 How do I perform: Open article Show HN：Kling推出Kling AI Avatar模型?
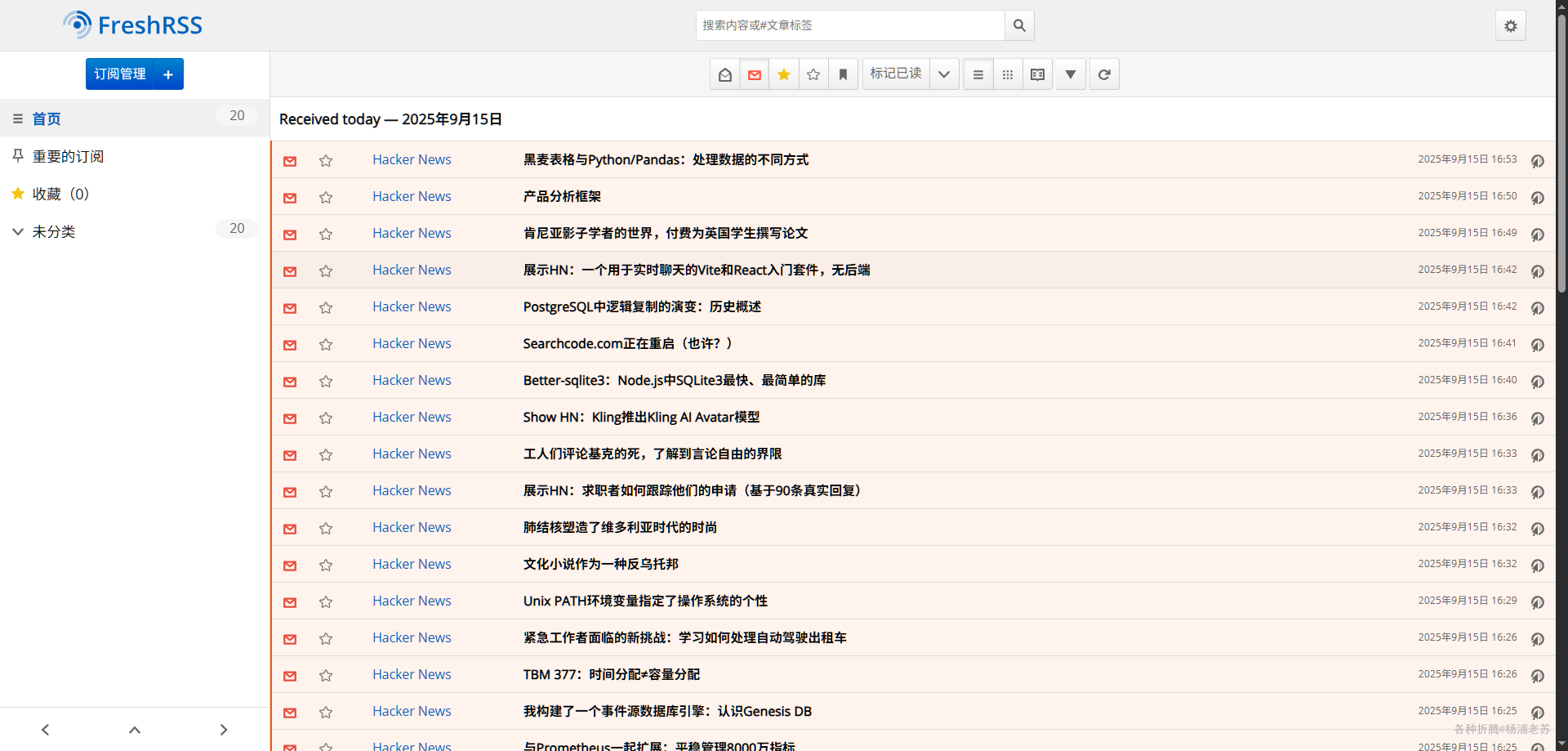pyautogui.click(x=641, y=417)
